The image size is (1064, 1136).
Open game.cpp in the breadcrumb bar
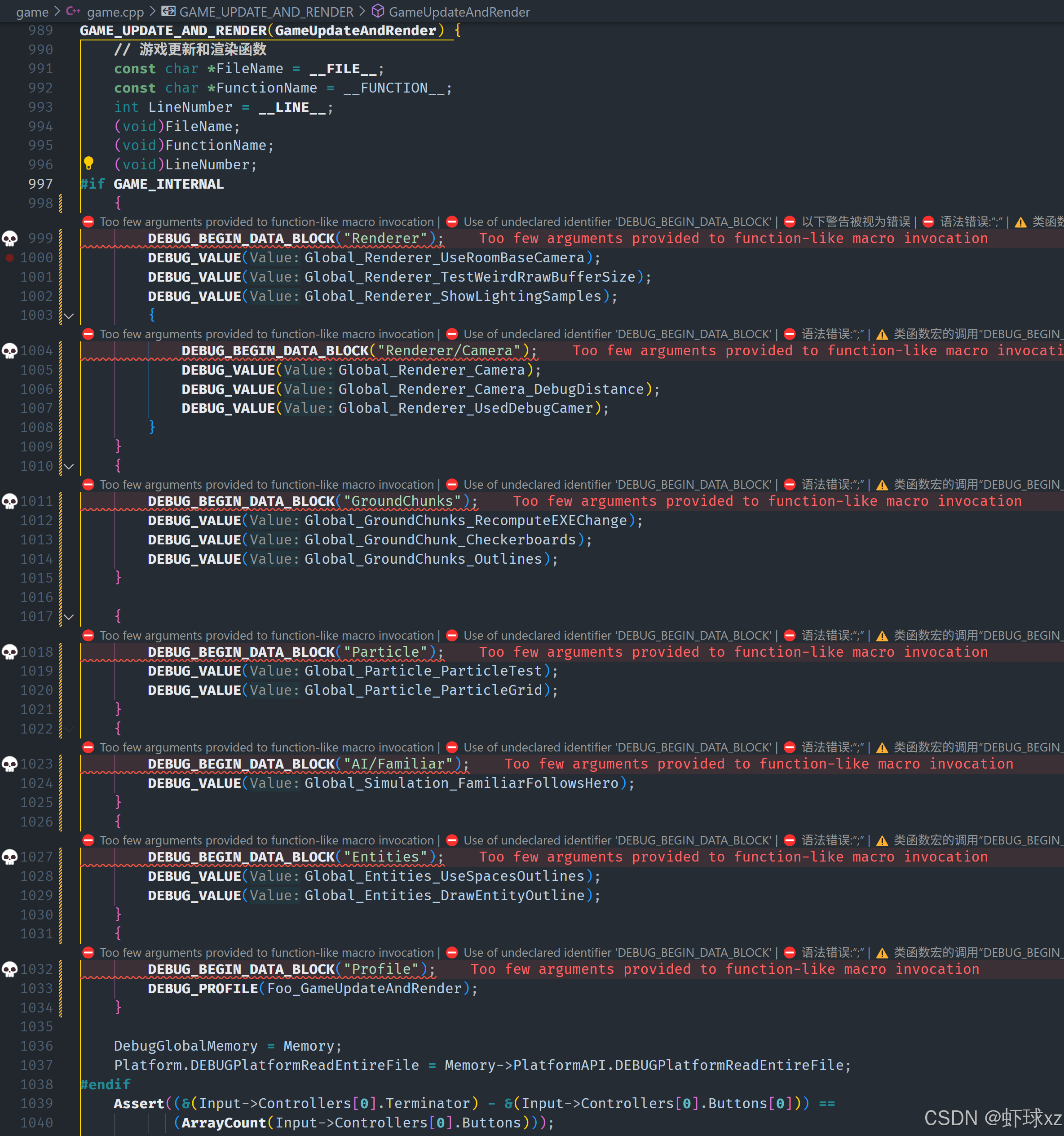[x=115, y=11]
